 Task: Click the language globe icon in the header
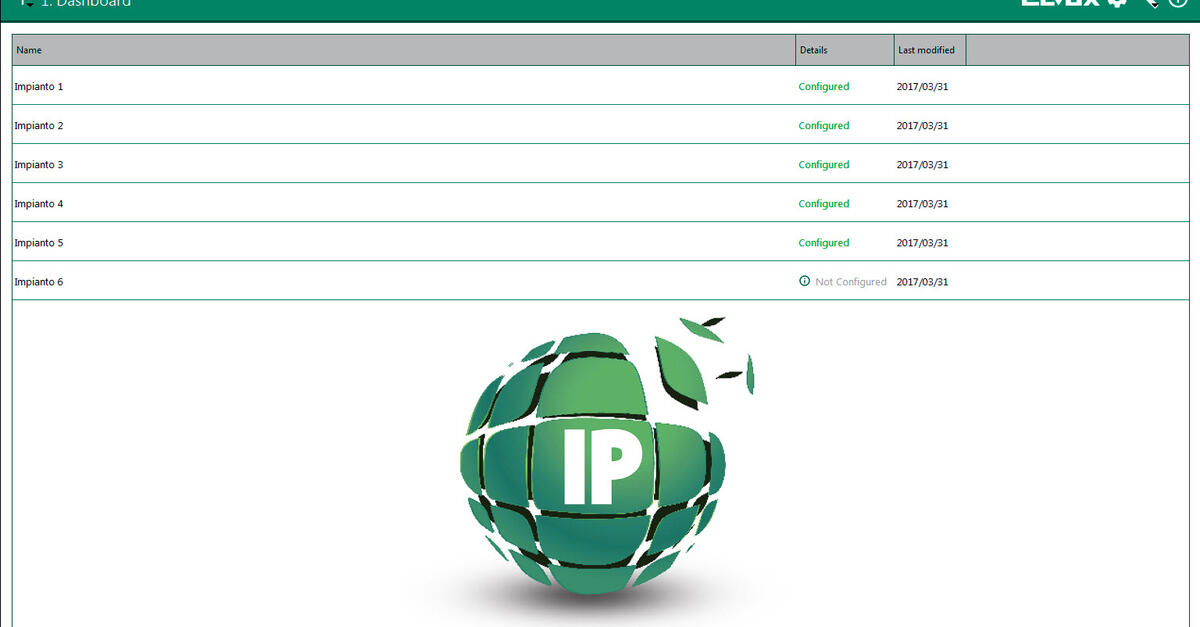click(x=1149, y=3)
